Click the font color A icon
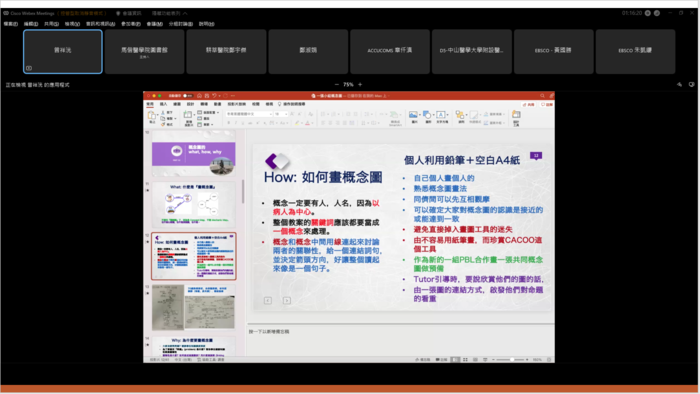 click(x=307, y=123)
